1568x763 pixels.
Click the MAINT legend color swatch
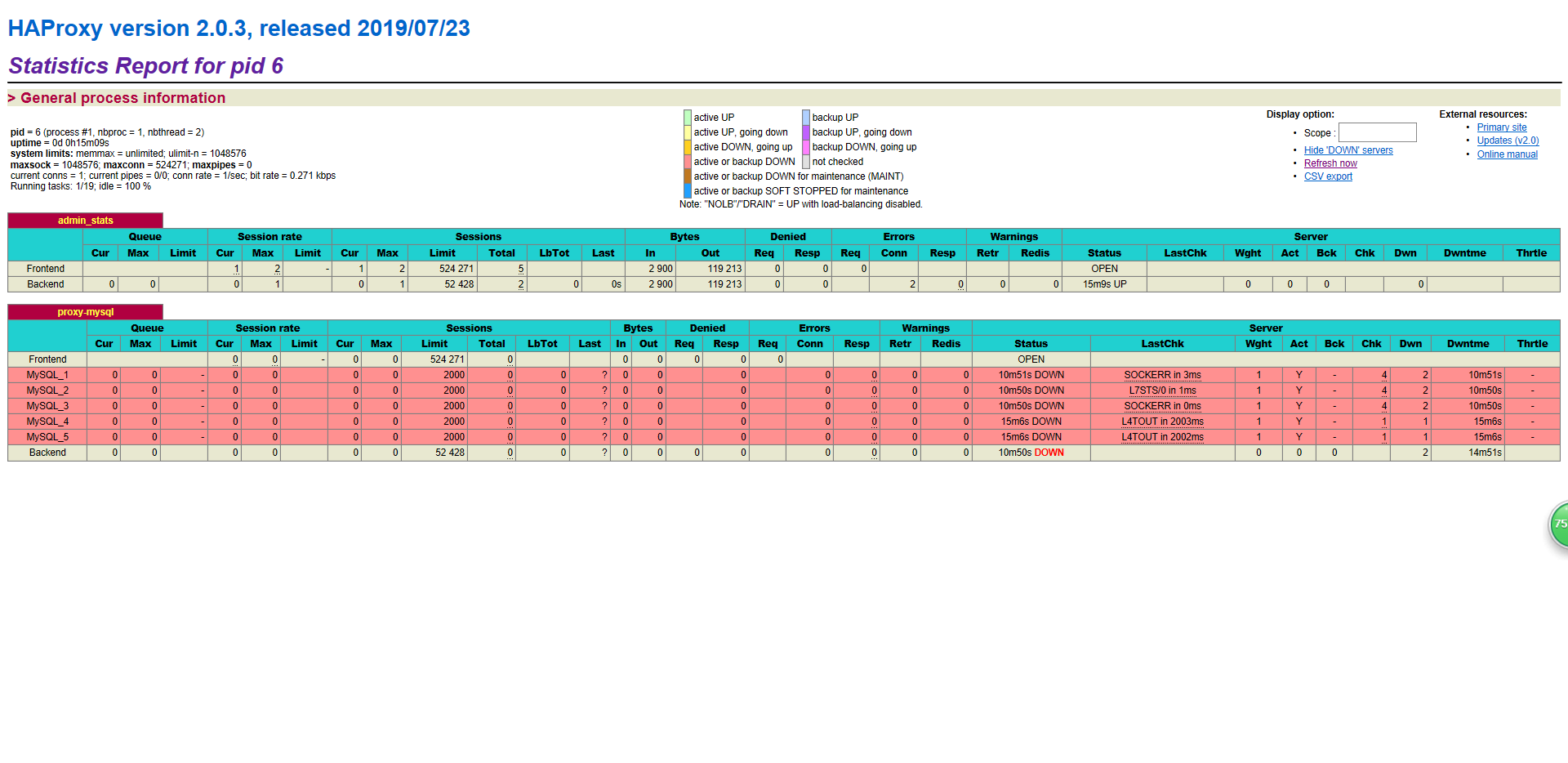(x=688, y=176)
